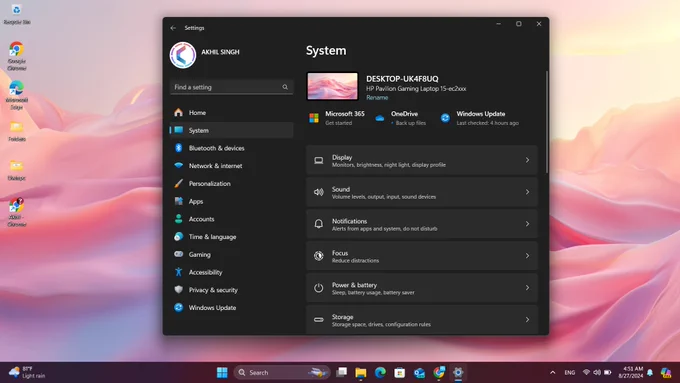Select Google Chrome desktop shortcut
Image resolution: width=680 pixels, height=383 pixels.
pyautogui.click(x=16, y=56)
